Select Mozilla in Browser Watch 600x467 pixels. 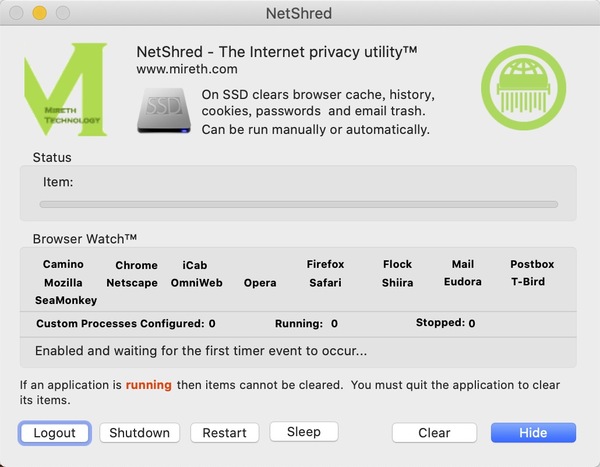point(63,283)
